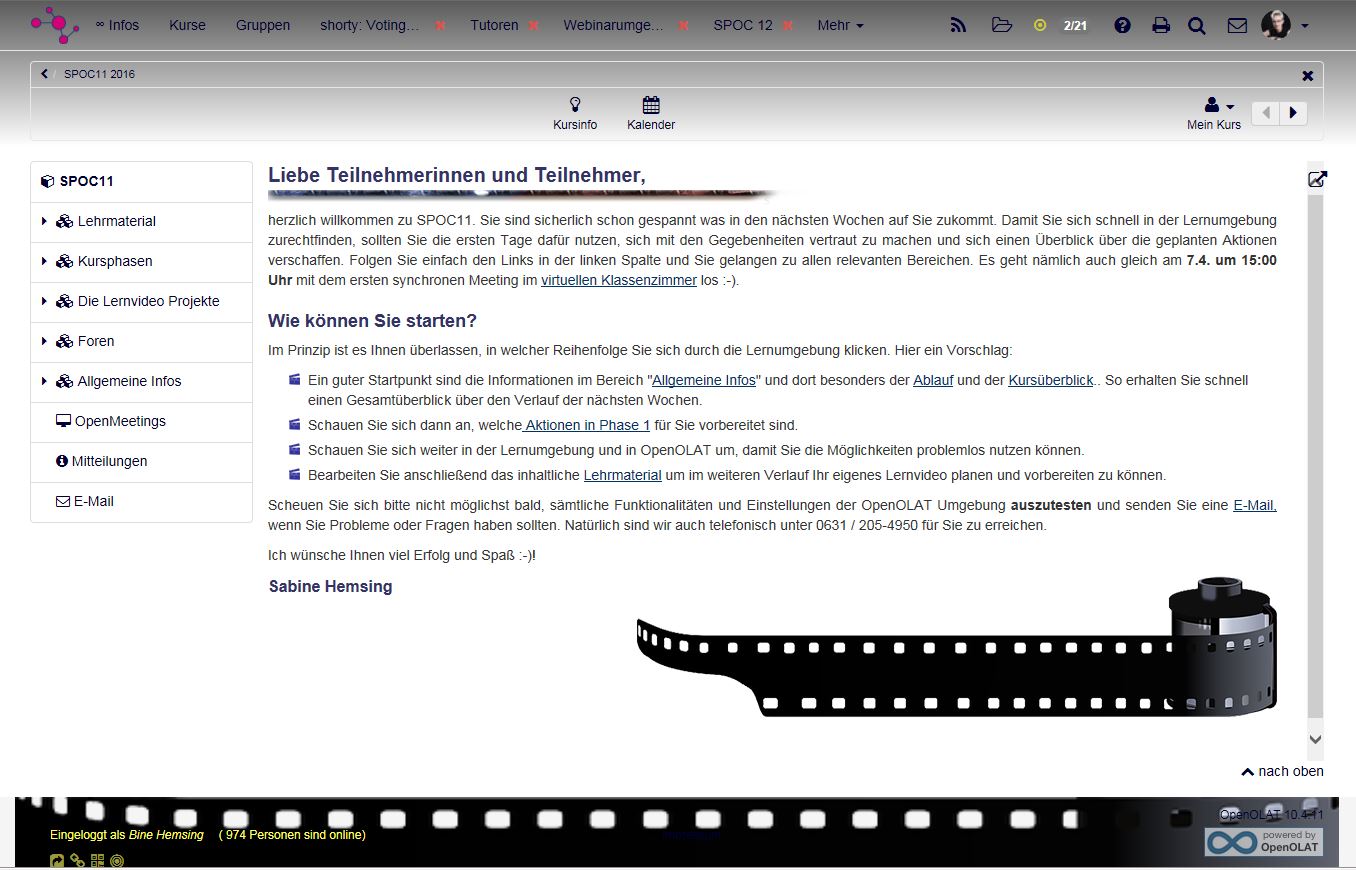This screenshot has height=870, width=1356.
Task: Open search with magnifier icon
Action: click(x=1196, y=25)
